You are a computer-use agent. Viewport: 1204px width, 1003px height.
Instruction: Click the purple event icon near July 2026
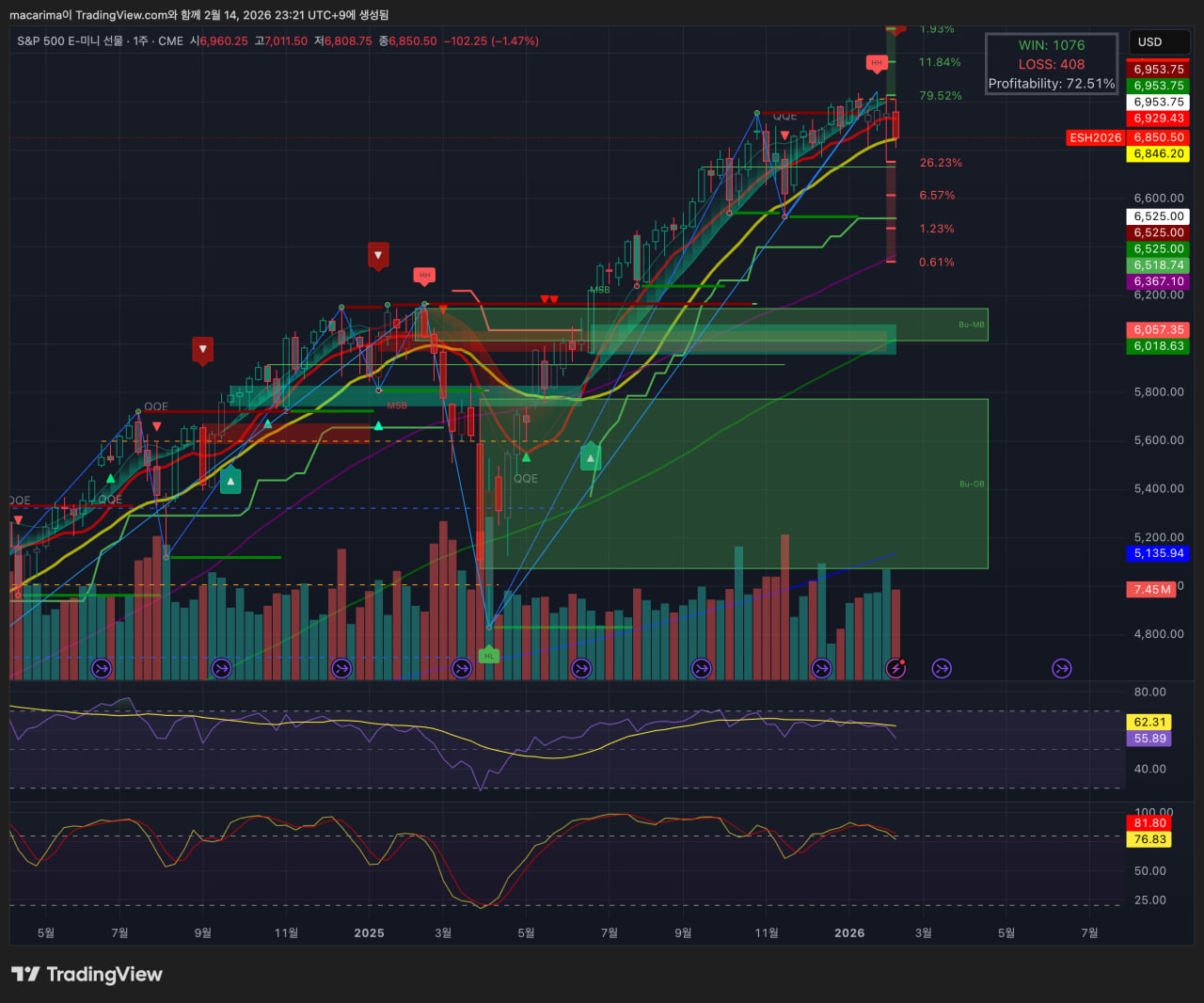[1061, 668]
